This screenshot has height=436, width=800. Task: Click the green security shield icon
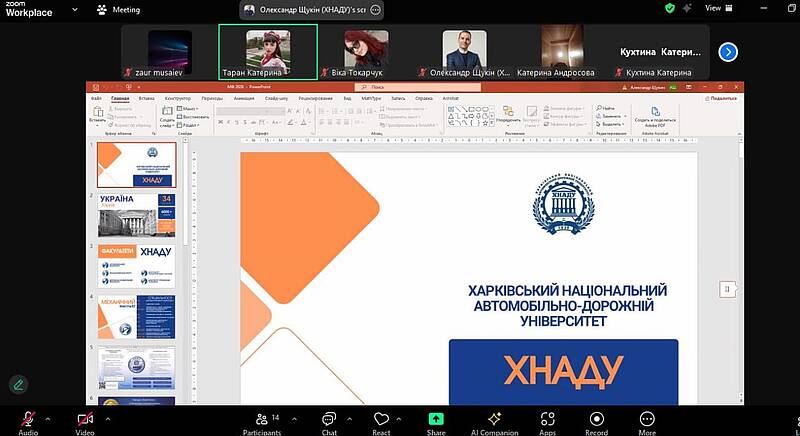point(670,8)
